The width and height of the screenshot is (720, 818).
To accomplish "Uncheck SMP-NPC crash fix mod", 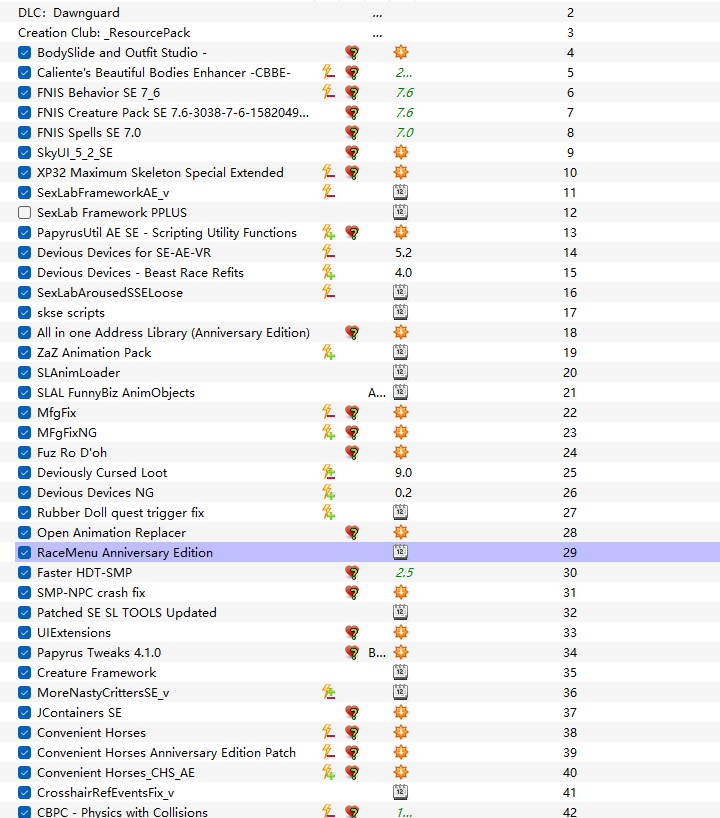I will (x=25, y=593).
